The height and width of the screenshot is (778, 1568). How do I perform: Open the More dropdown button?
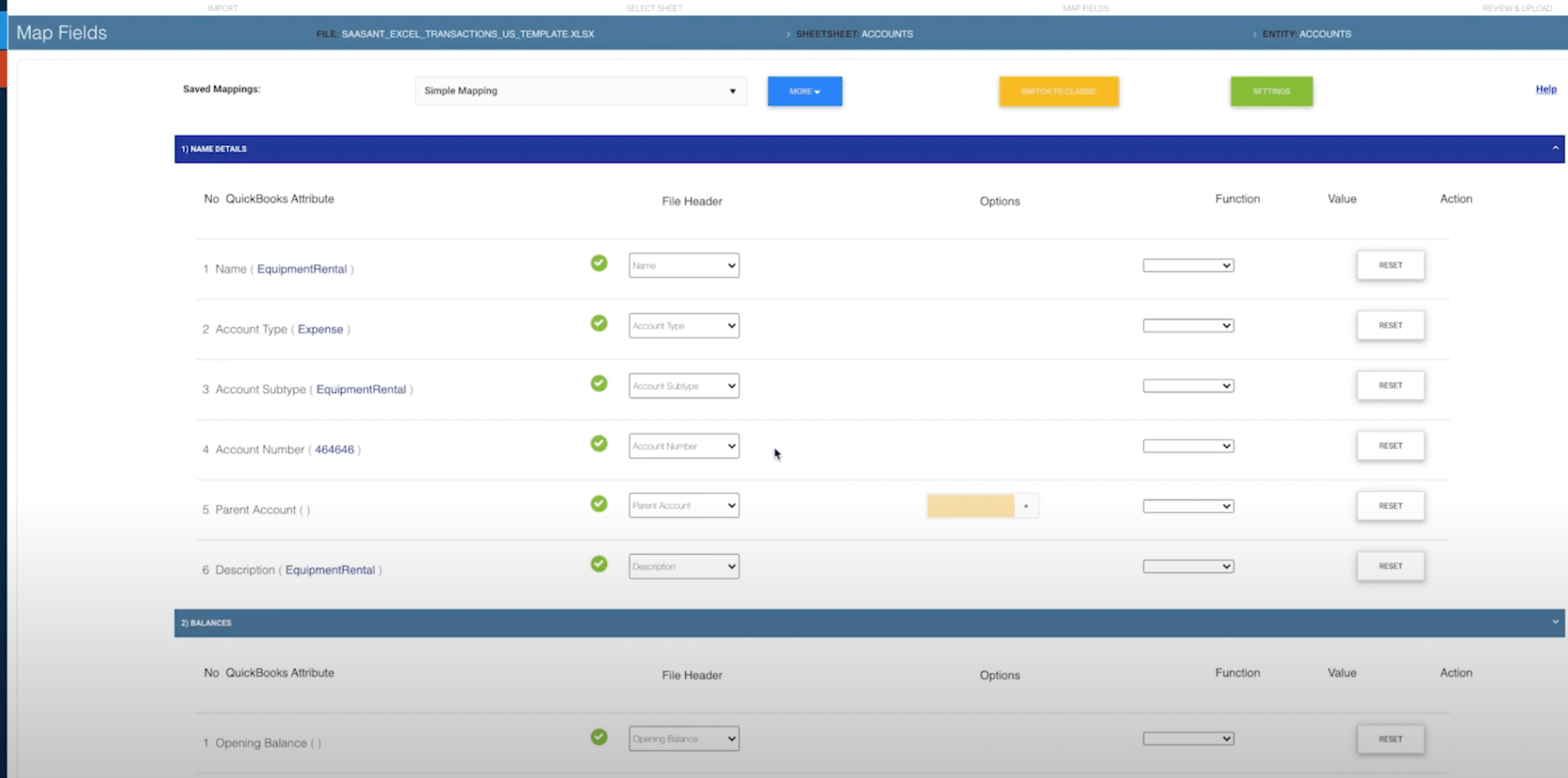[x=805, y=91]
